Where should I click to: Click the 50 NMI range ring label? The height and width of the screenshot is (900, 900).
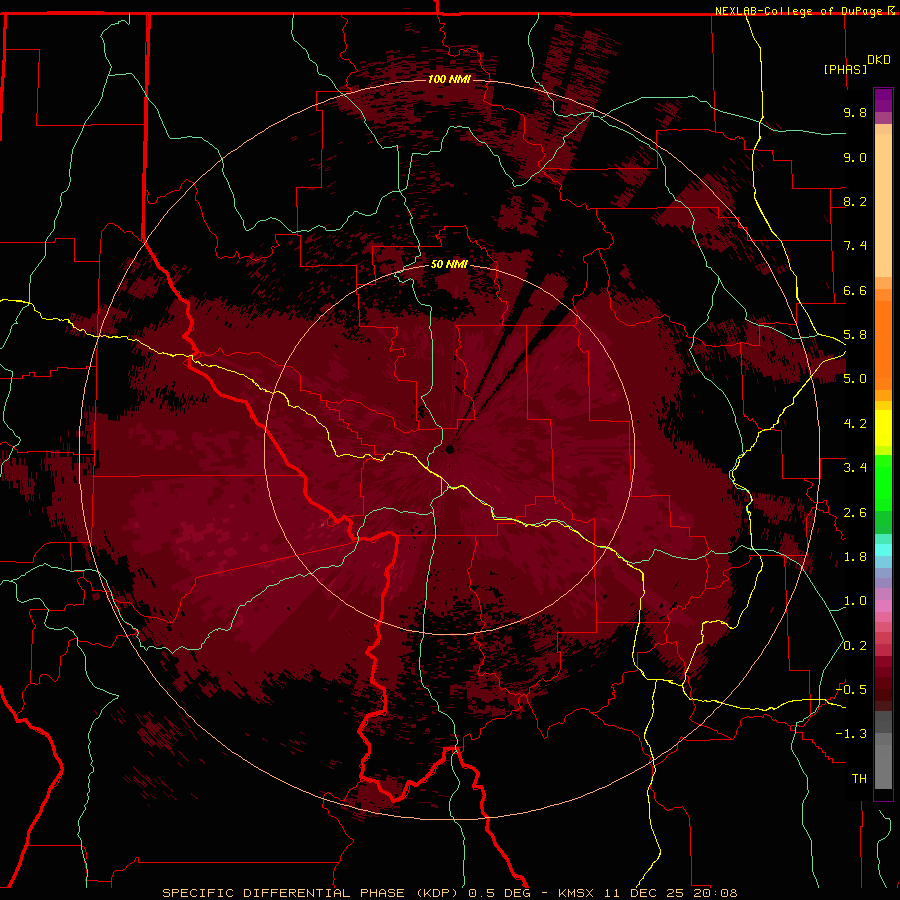449,265
